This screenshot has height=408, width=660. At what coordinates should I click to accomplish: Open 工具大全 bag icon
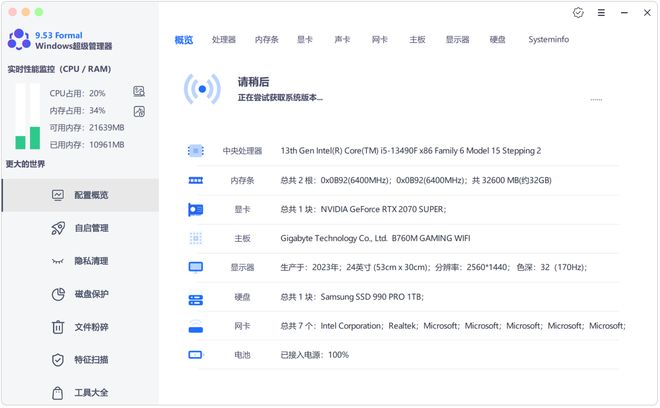58,393
